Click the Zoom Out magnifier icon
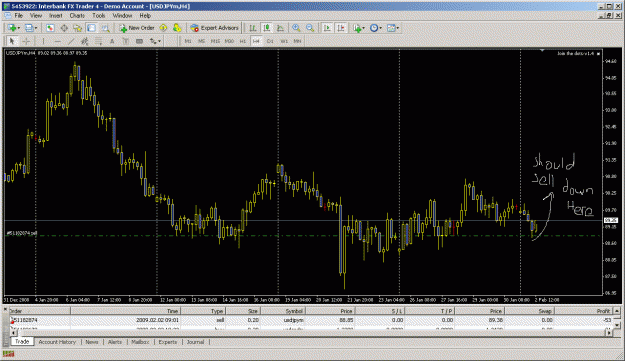Screen dimensions: 625x361 [x=310, y=28]
